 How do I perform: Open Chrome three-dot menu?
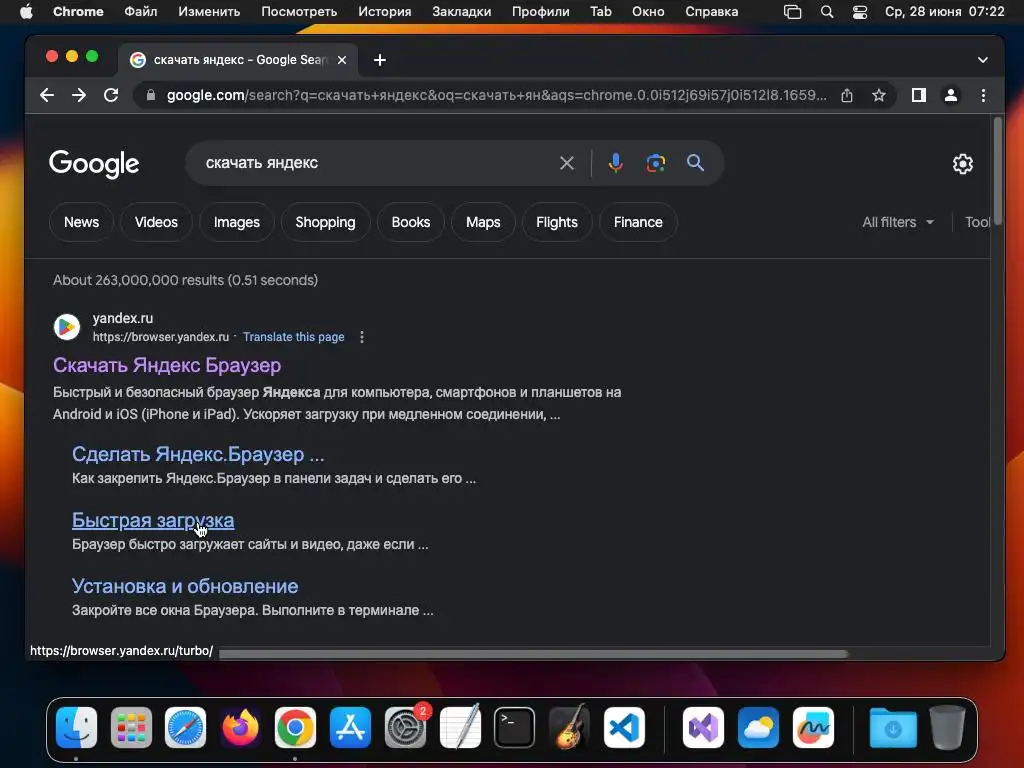click(984, 95)
